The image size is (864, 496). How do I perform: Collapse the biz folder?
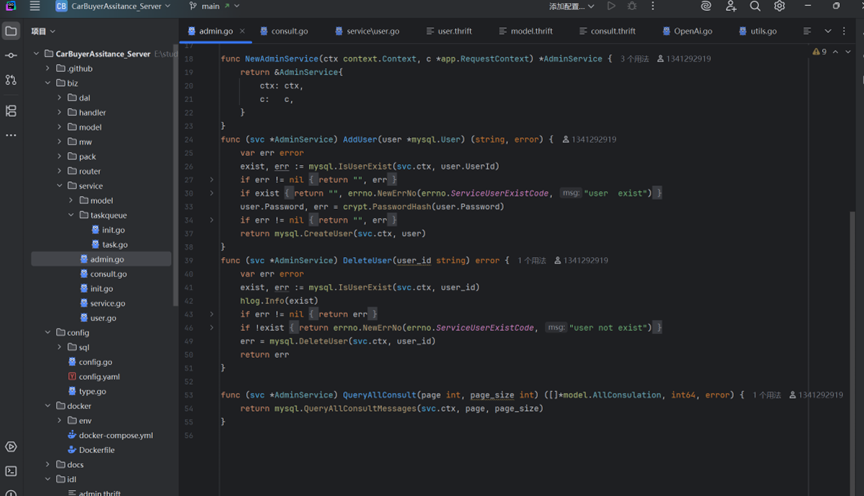[x=47, y=83]
